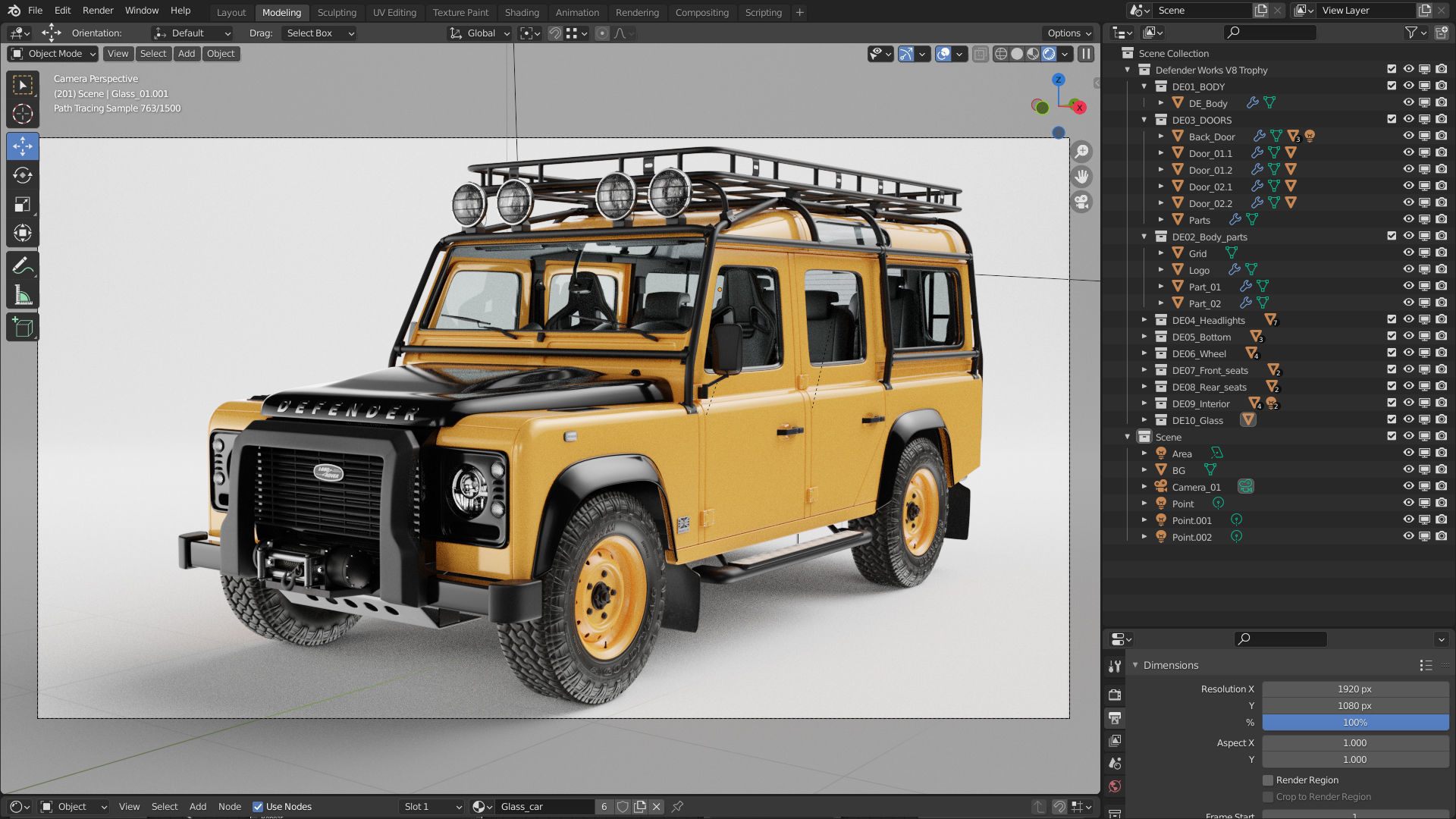Uncheck the DE04_Headlights collection checkbox
The width and height of the screenshot is (1456, 819).
point(1392,320)
